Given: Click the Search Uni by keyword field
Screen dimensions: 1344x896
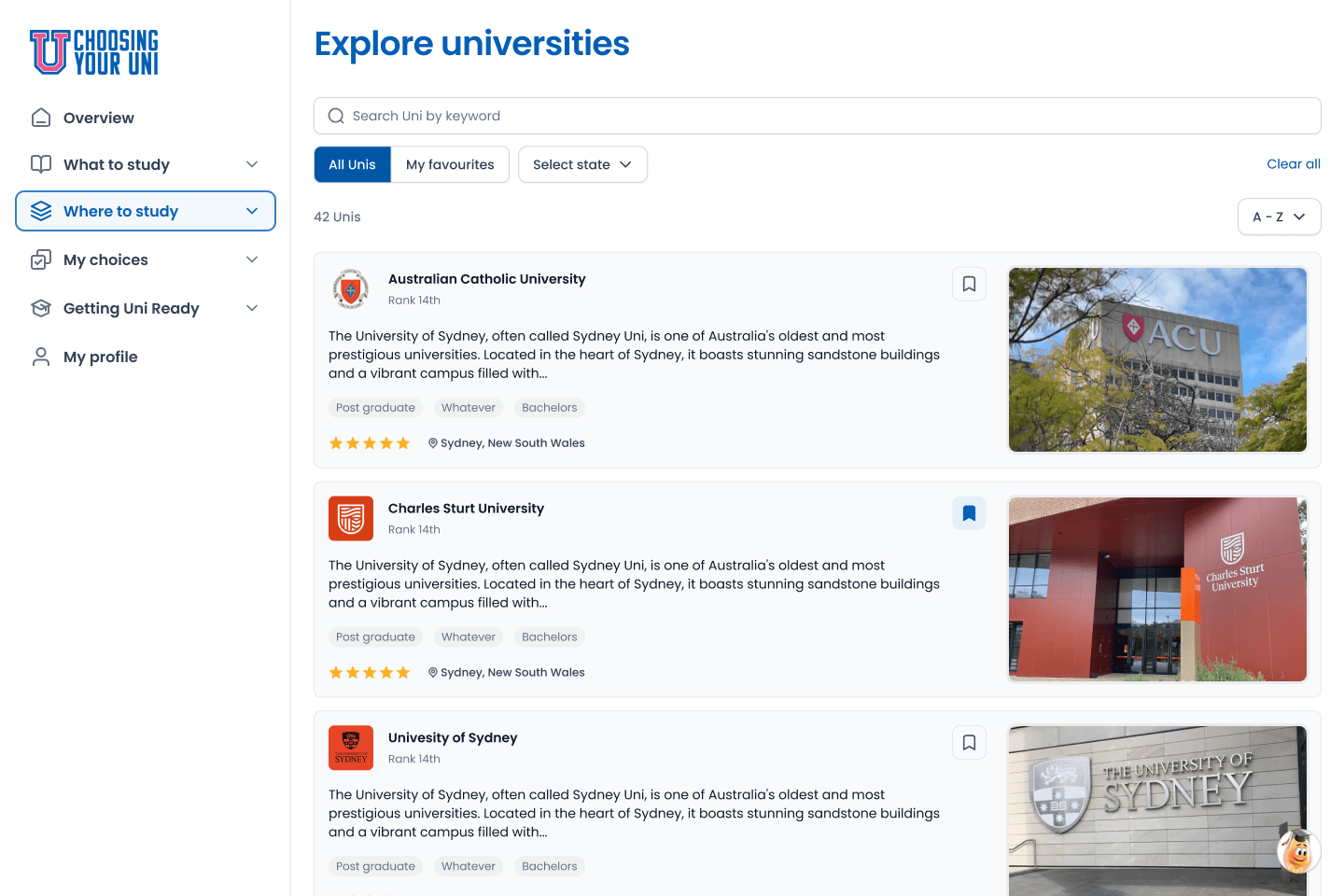Looking at the screenshot, I should pos(818,116).
